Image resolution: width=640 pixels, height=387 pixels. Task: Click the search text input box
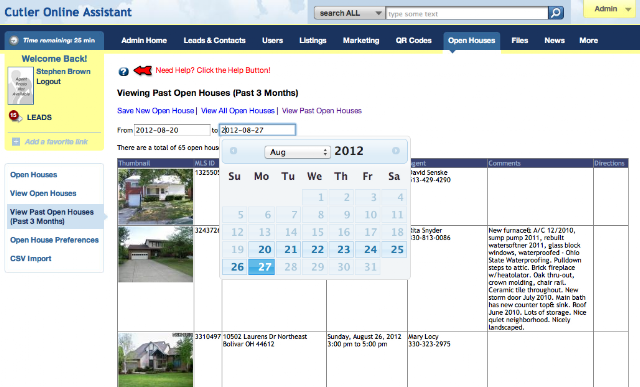pyautogui.click(x=467, y=13)
